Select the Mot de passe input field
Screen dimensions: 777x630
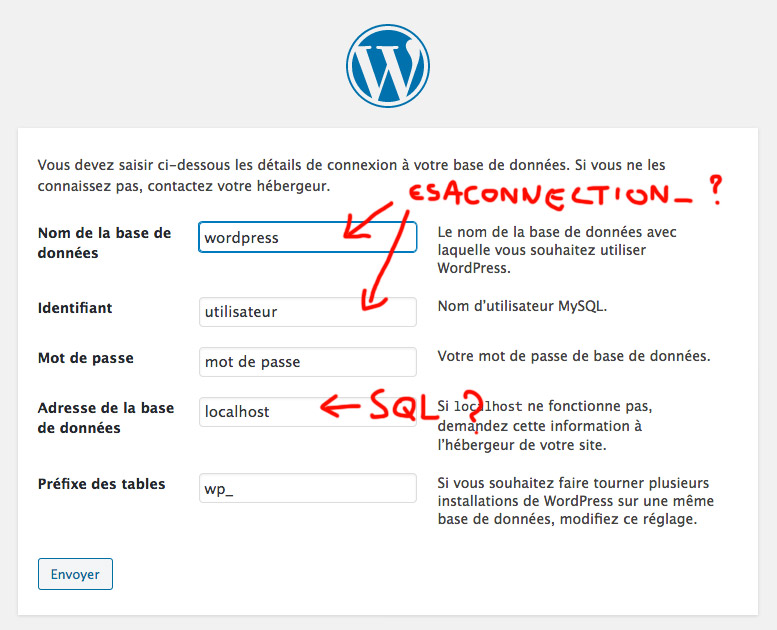click(307, 362)
